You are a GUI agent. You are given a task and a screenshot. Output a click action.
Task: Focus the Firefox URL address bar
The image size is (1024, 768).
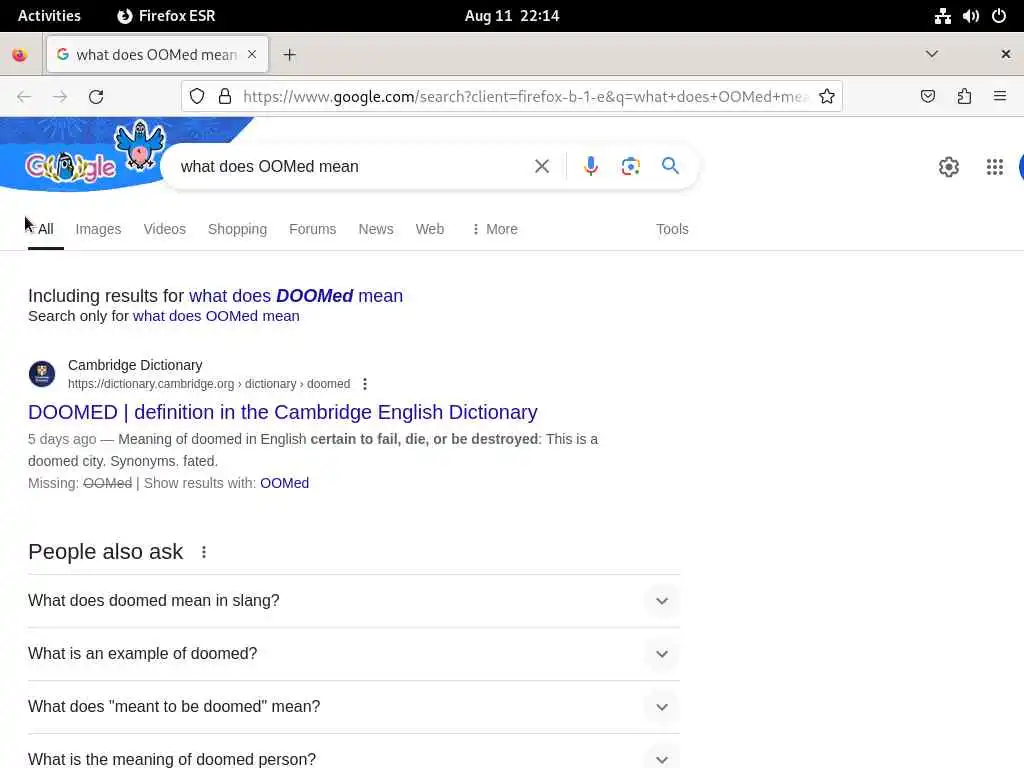tap(526, 97)
